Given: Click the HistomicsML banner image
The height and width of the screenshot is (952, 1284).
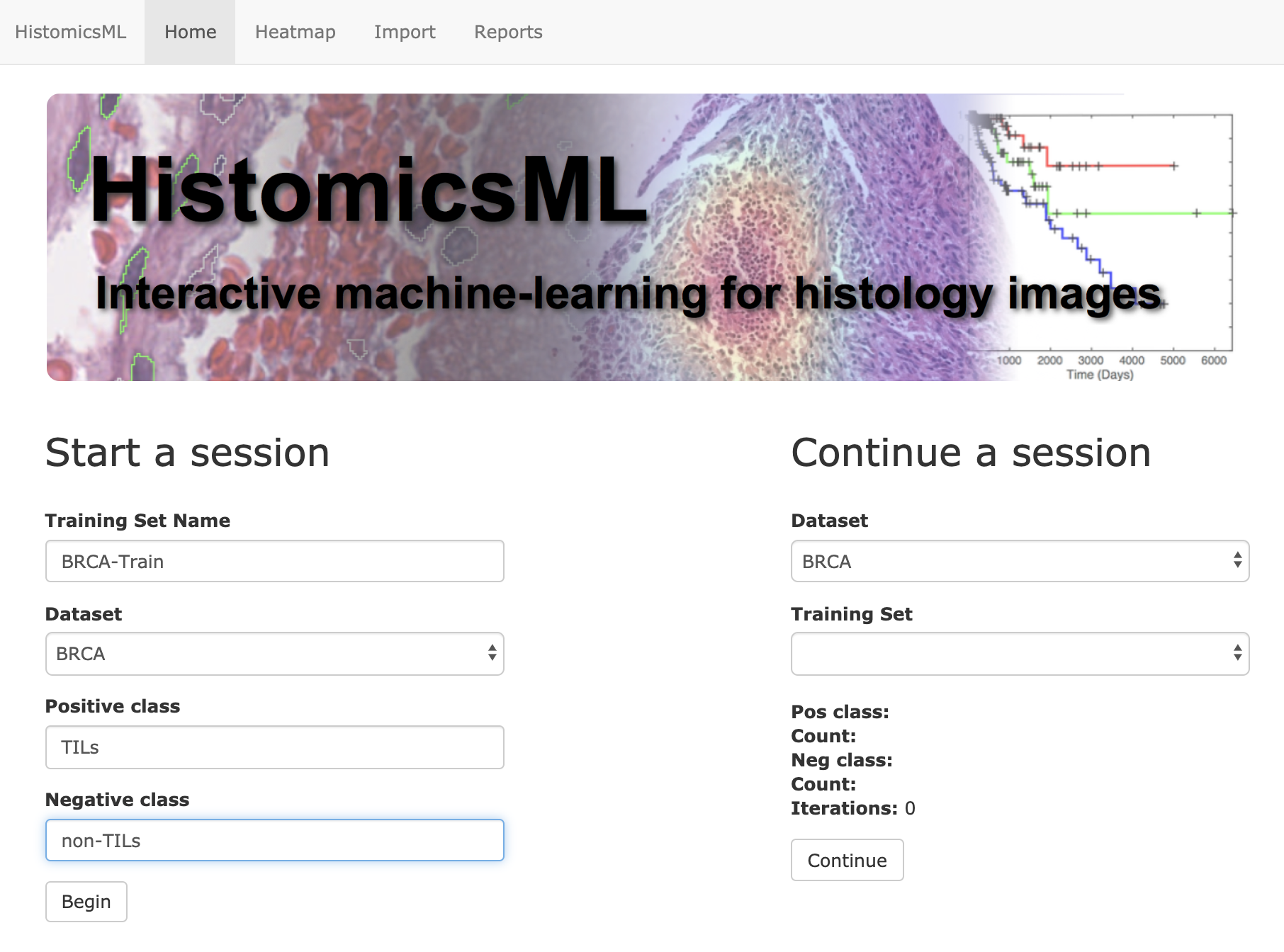Looking at the screenshot, I should click(x=641, y=237).
